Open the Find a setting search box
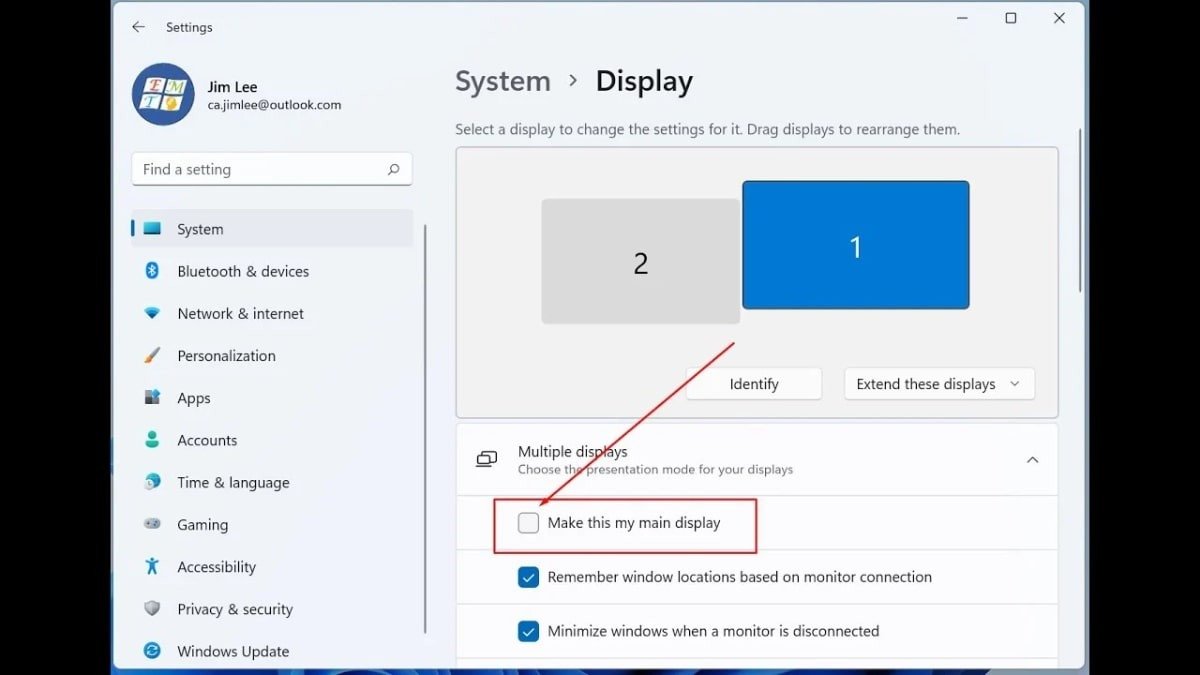The image size is (1200, 675). point(271,168)
